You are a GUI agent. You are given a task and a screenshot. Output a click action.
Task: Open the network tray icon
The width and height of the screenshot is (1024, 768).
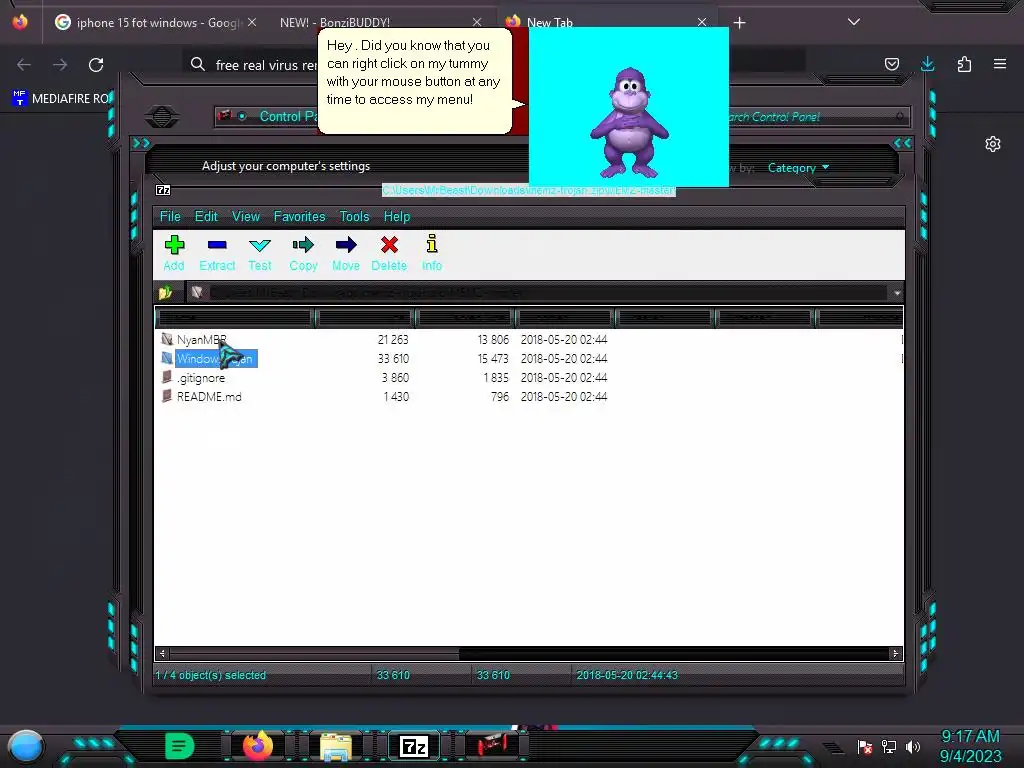click(889, 746)
